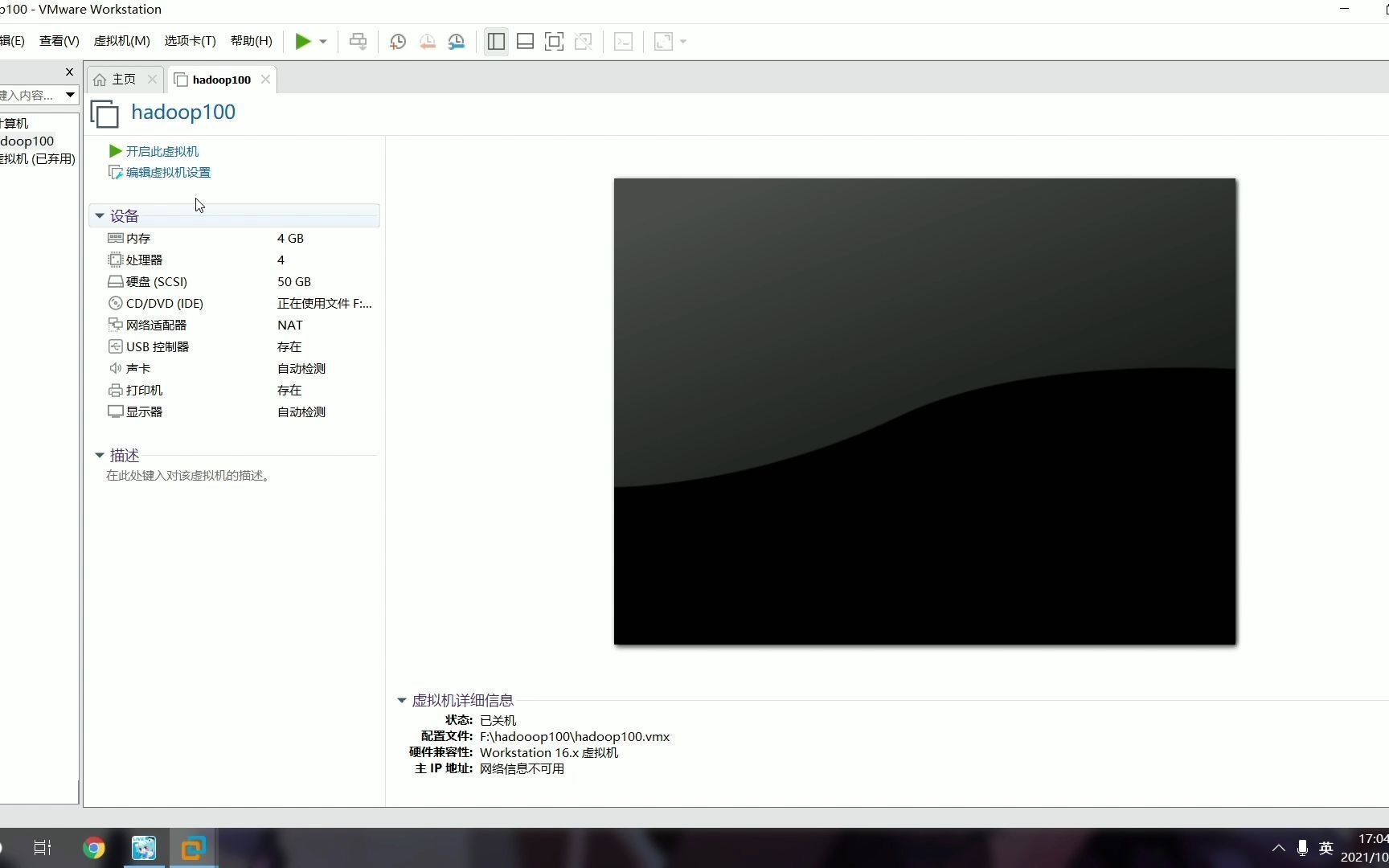
Task: Click the Unity mode toolbar icon
Action: (x=584, y=42)
